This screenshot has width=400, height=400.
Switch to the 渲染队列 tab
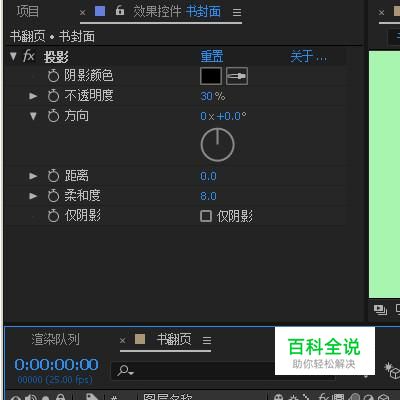pyautogui.click(x=55, y=339)
